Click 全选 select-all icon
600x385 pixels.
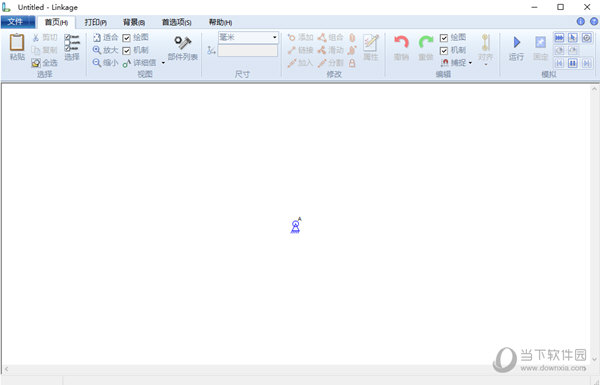pyautogui.click(x=36, y=63)
